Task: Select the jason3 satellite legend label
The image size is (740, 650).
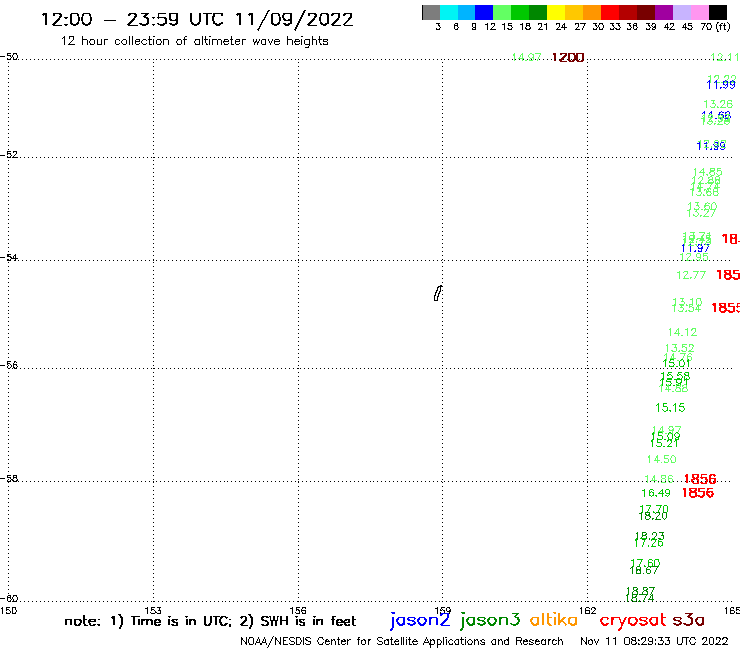Action: click(x=490, y=621)
